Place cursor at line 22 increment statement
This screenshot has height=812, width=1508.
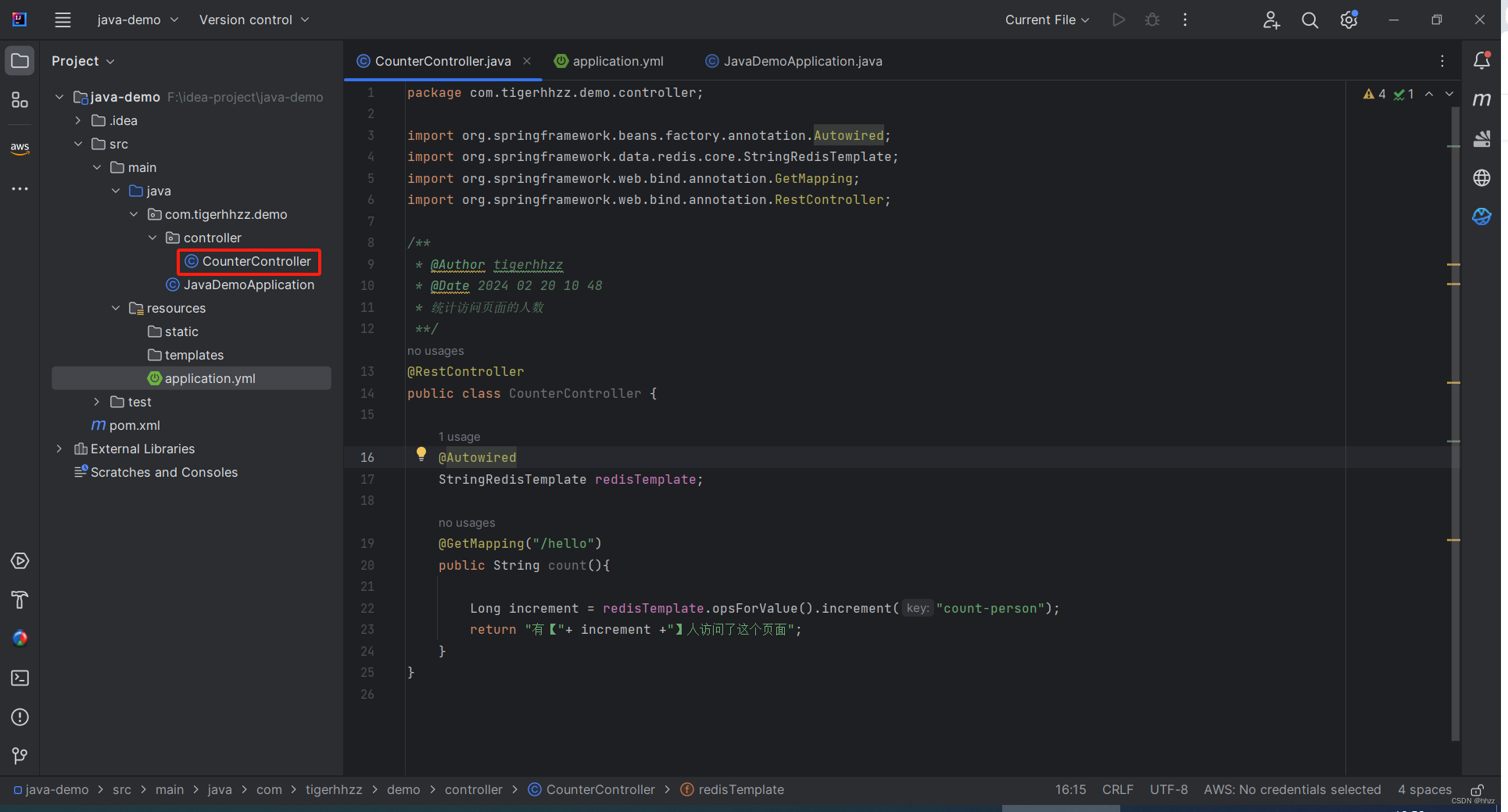[765, 608]
